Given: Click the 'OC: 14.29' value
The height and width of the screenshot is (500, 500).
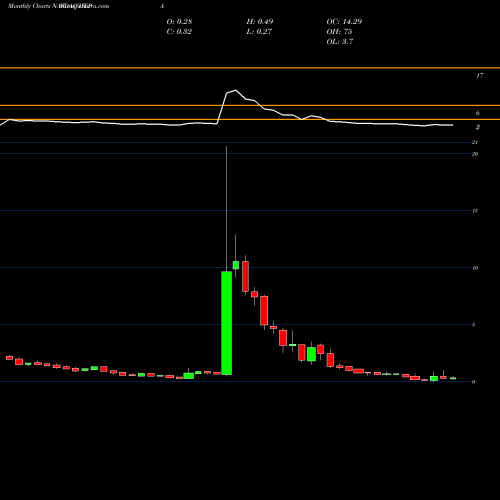Looking at the screenshot, I should [x=344, y=22].
